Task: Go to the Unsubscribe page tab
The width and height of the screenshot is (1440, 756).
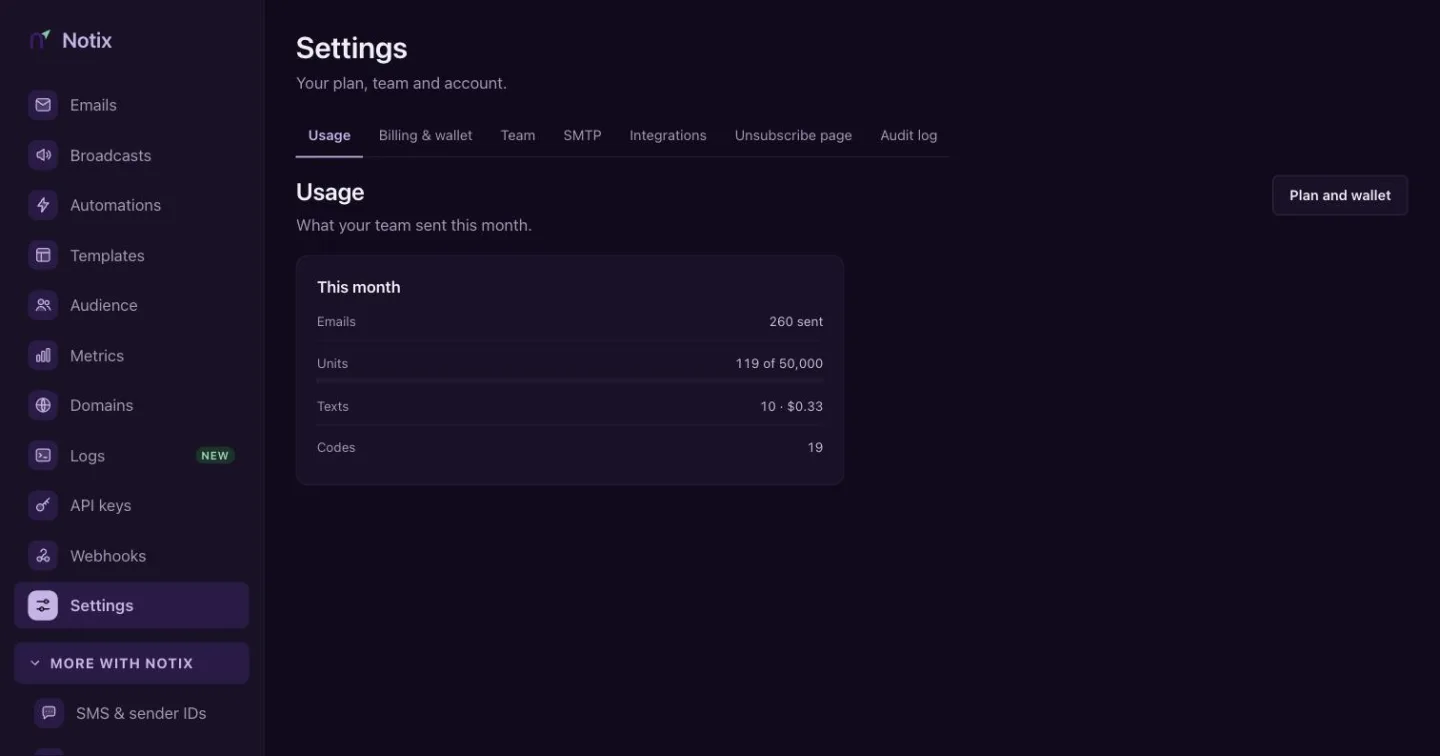Action: (793, 135)
